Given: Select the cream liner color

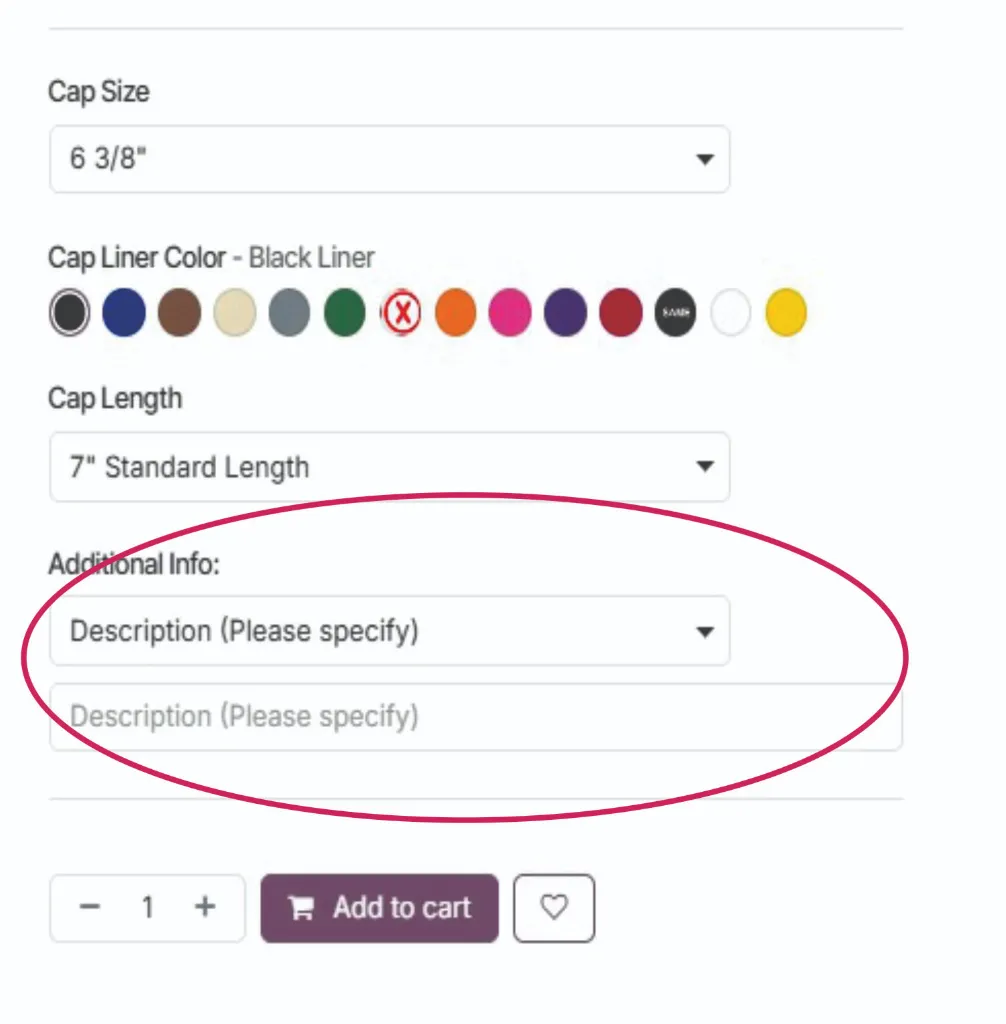Looking at the screenshot, I should tap(234, 312).
